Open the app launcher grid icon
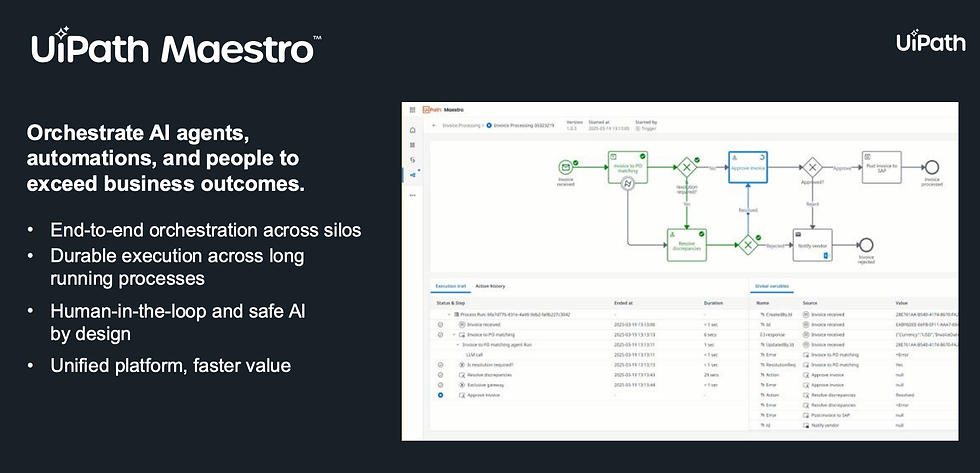The height and width of the screenshot is (473, 980). tap(412, 109)
